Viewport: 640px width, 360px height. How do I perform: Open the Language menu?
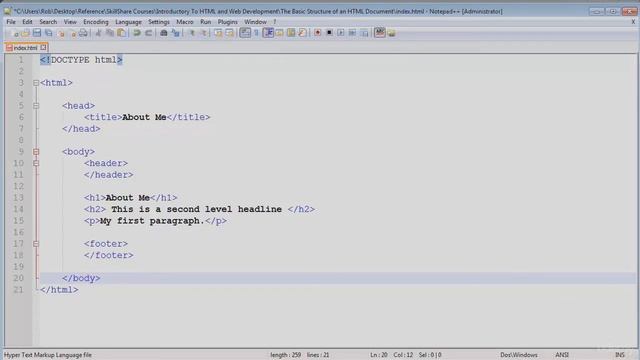click(x=128, y=22)
